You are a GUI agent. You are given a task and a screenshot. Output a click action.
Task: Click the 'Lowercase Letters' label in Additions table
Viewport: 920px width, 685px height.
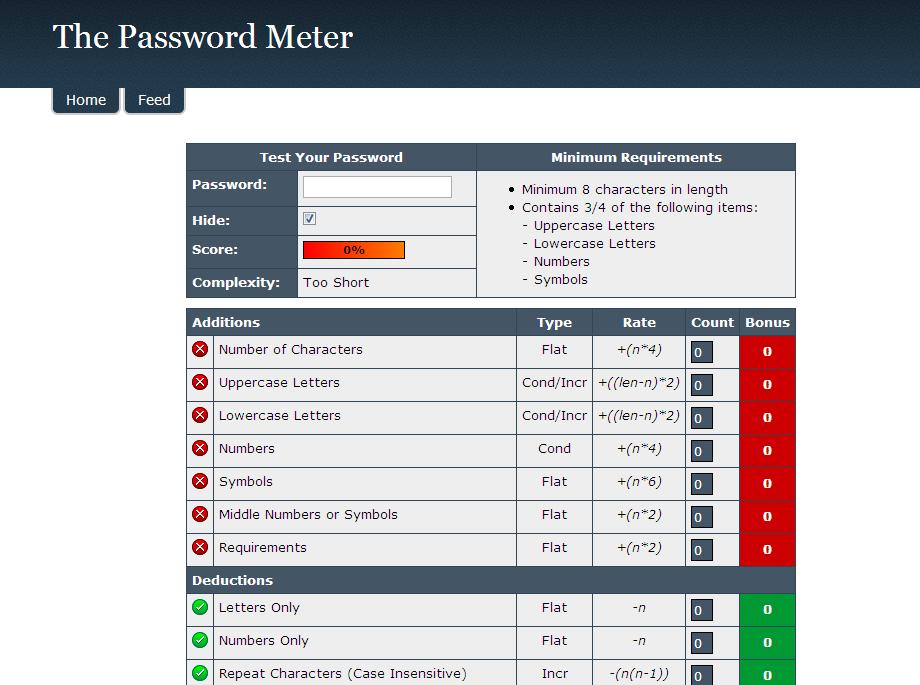pyautogui.click(x=279, y=416)
